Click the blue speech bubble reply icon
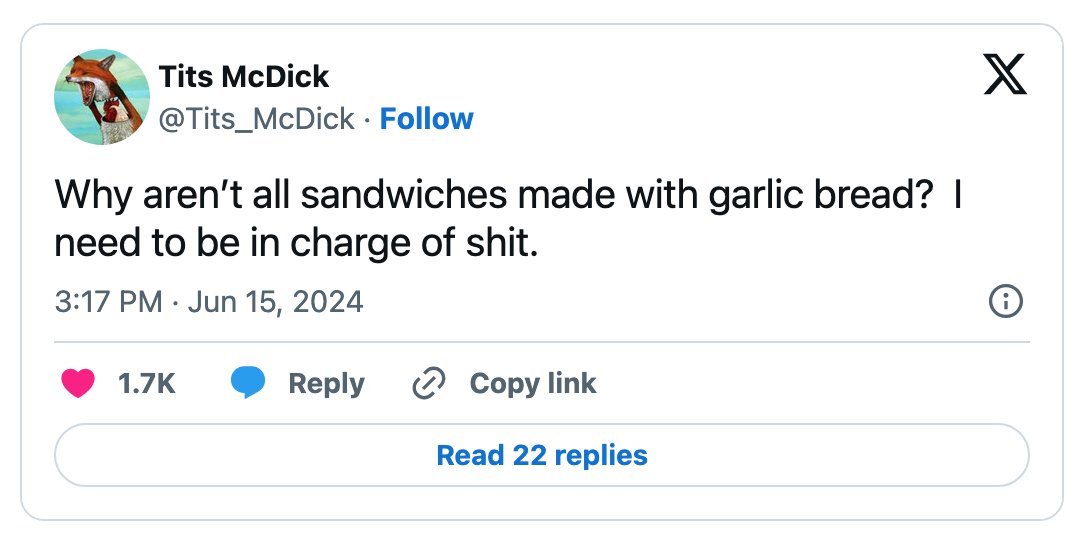The width and height of the screenshot is (1087, 539). (x=247, y=383)
